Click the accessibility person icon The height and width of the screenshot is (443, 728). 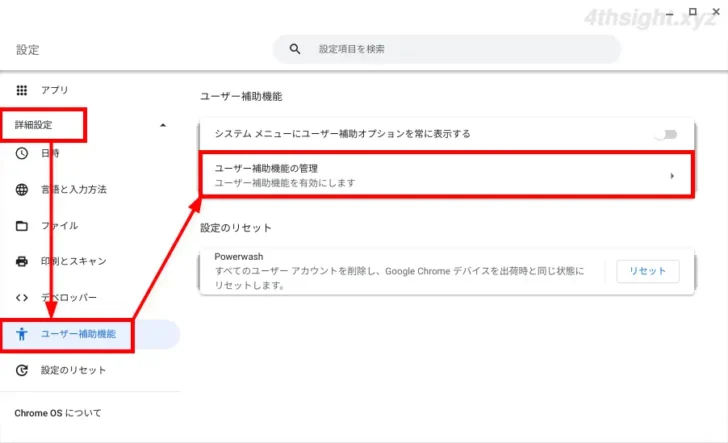pyautogui.click(x=22, y=334)
